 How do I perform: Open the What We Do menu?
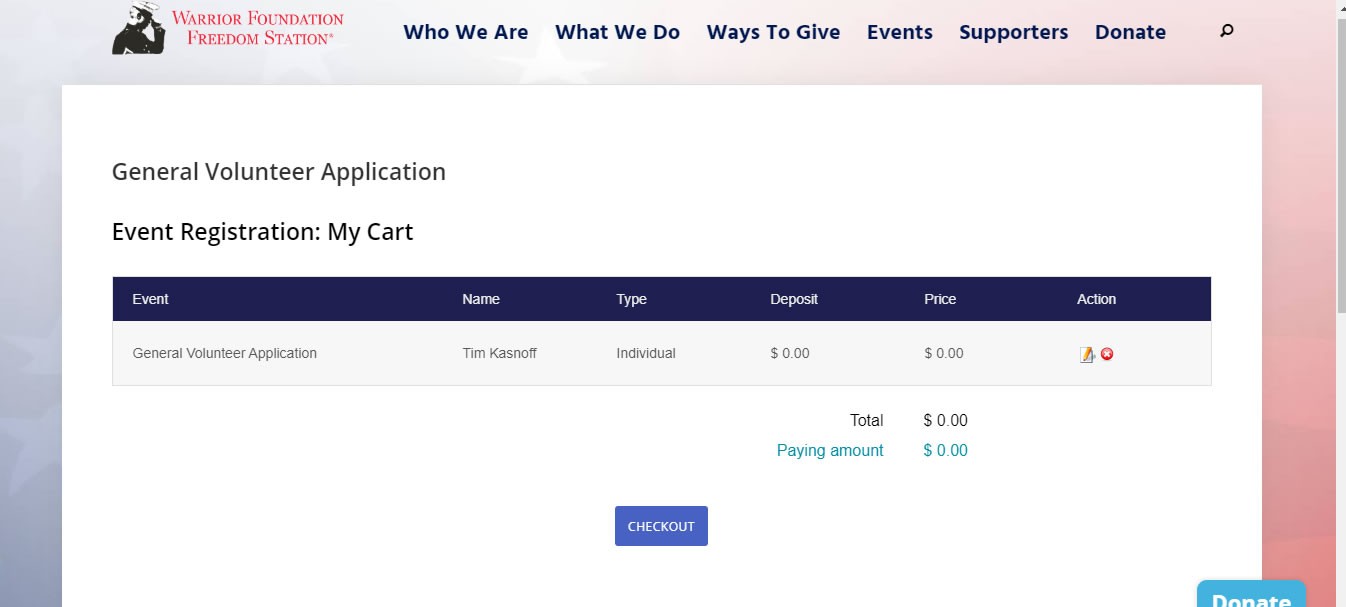(x=617, y=32)
